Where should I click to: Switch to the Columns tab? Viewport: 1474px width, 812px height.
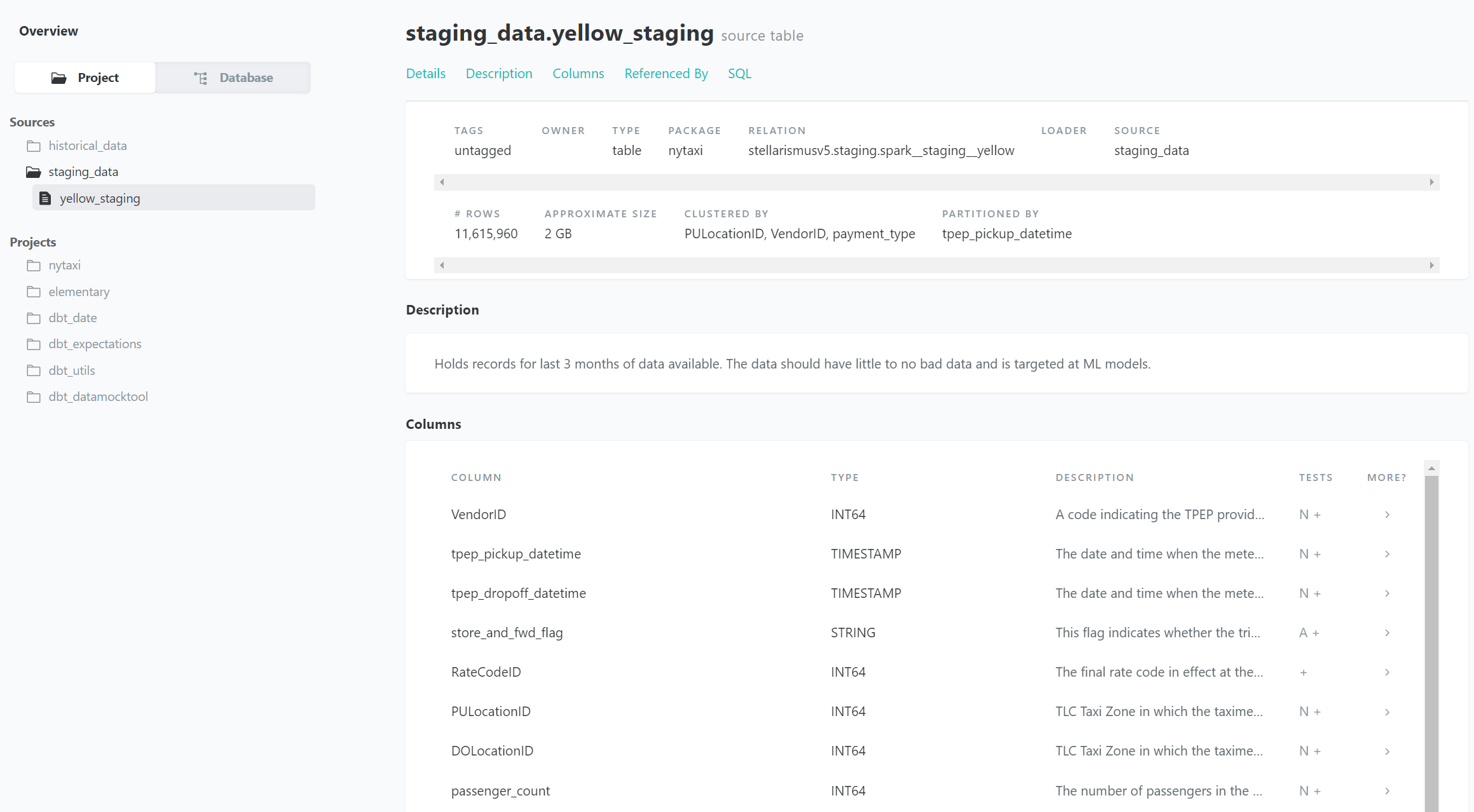click(x=578, y=72)
